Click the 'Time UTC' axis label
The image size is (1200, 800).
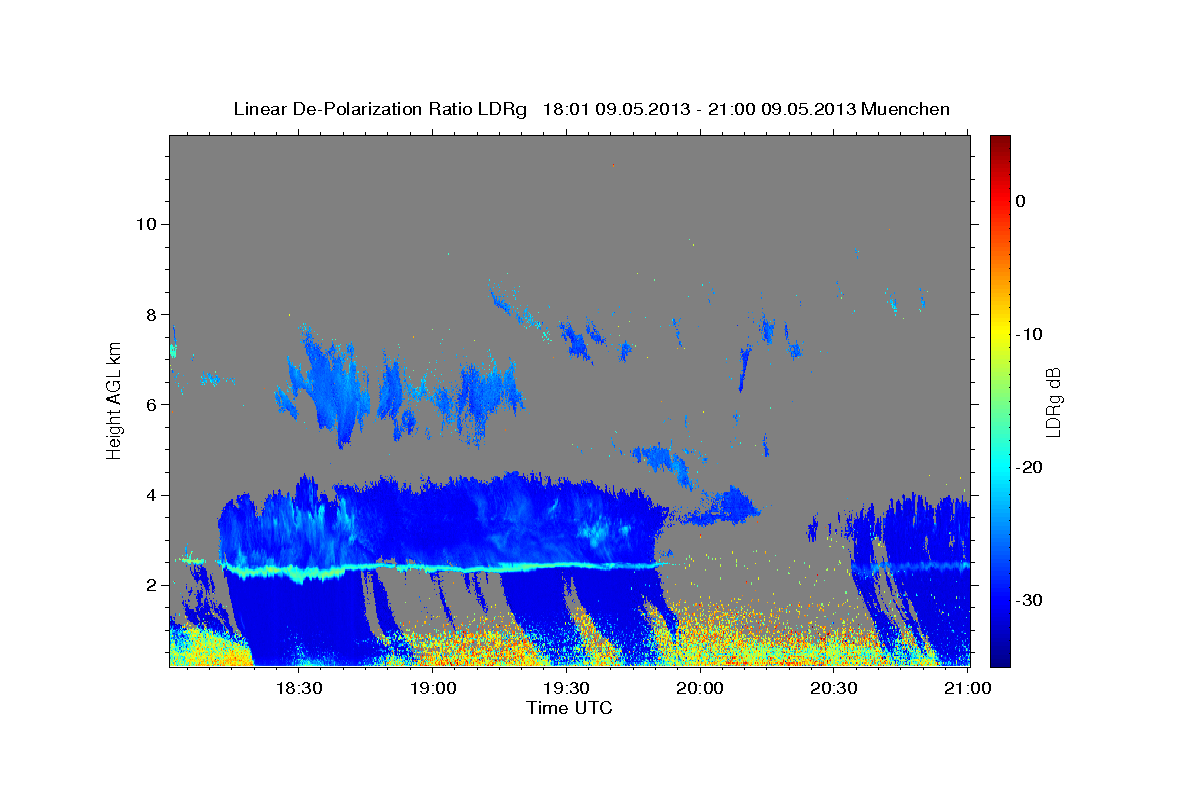[569, 708]
